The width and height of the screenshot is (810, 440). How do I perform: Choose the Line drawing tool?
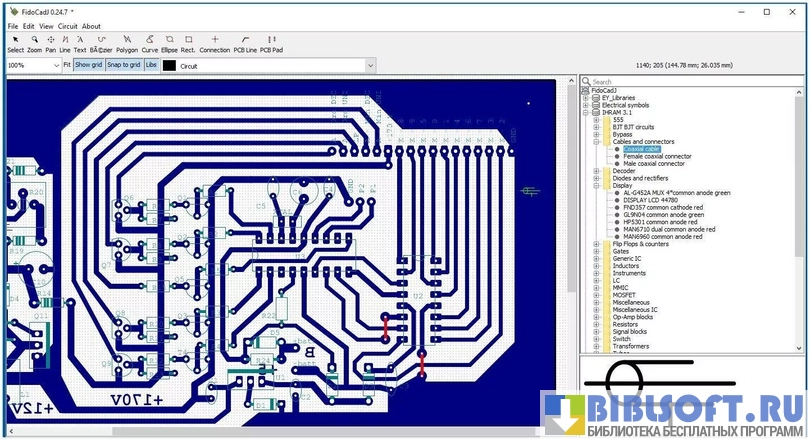click(x=65, y=43)
